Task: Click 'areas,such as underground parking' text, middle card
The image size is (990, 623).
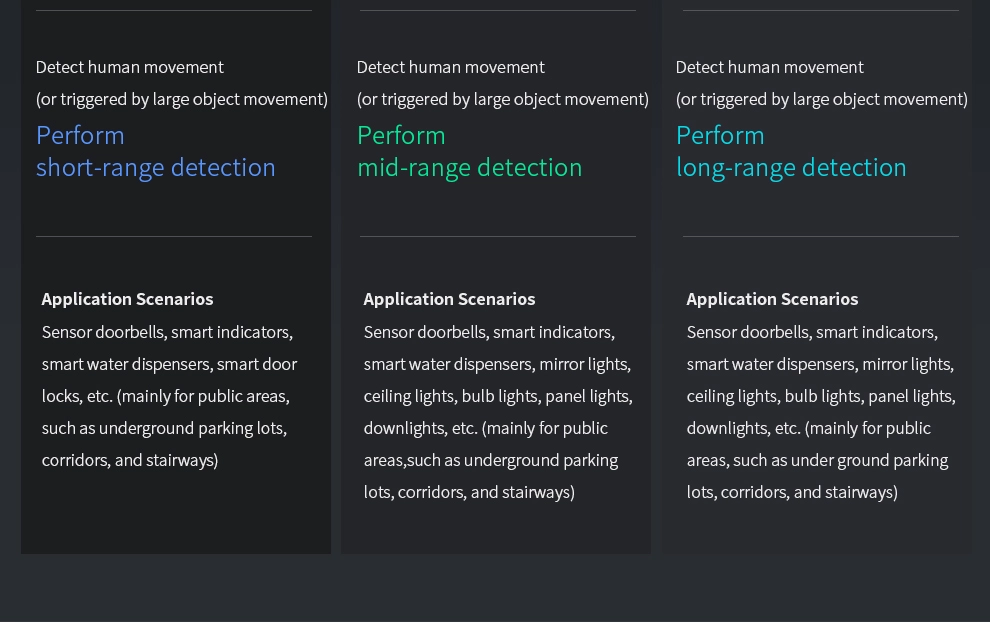Action: [490, 460]
